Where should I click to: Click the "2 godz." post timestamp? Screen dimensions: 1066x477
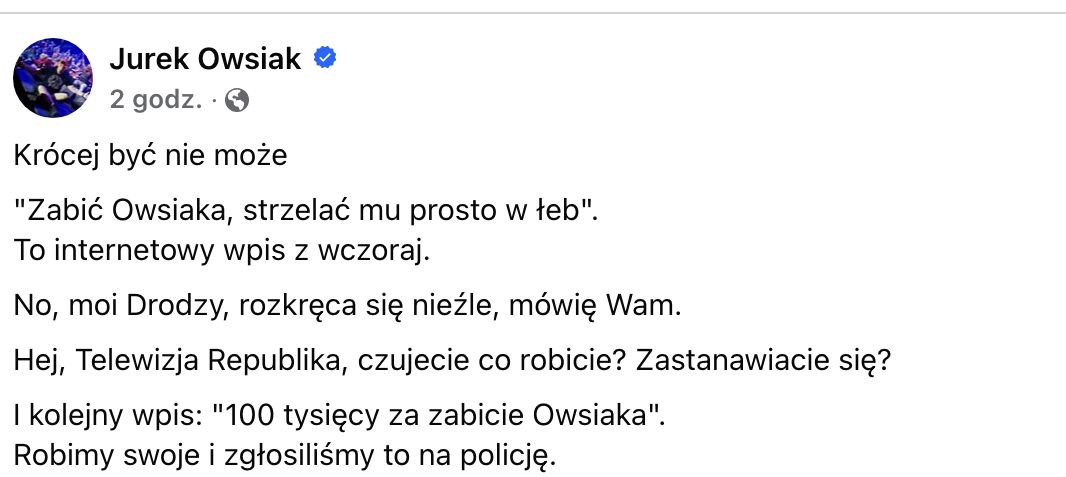point(156,99)
